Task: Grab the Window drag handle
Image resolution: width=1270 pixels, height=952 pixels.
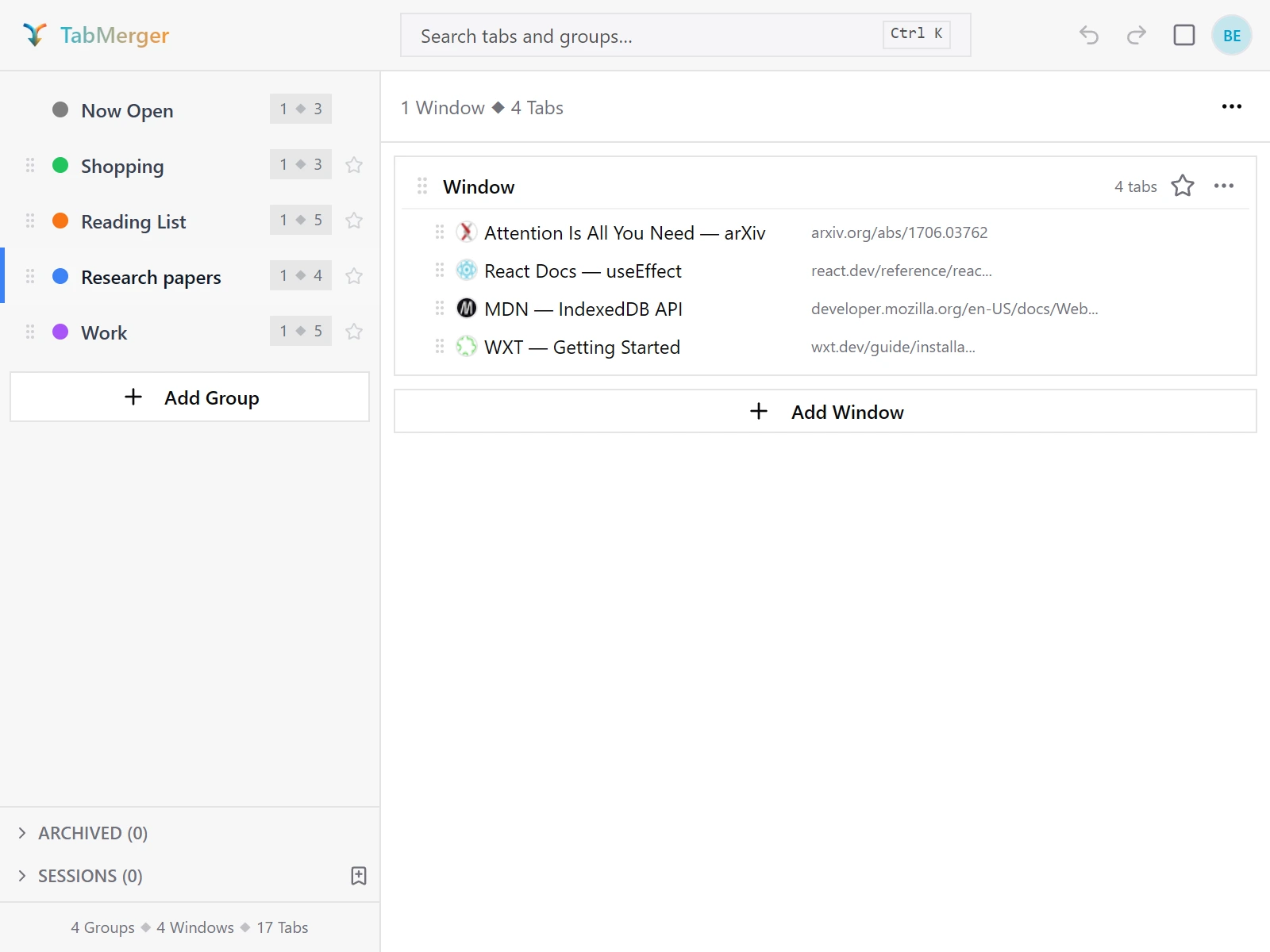Action: [422, 186]
